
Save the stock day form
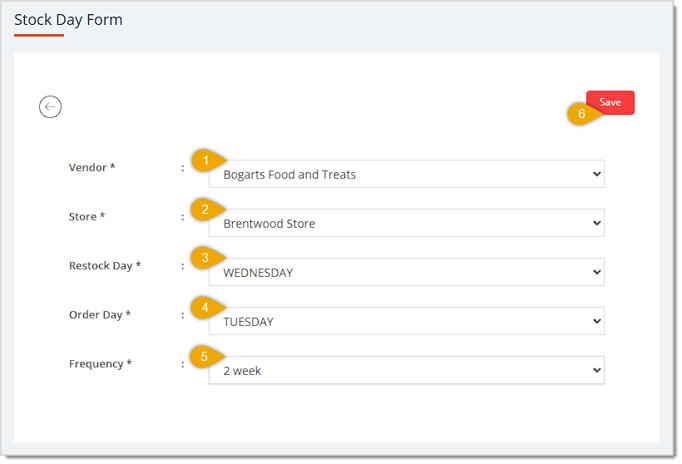click(610, 102)
